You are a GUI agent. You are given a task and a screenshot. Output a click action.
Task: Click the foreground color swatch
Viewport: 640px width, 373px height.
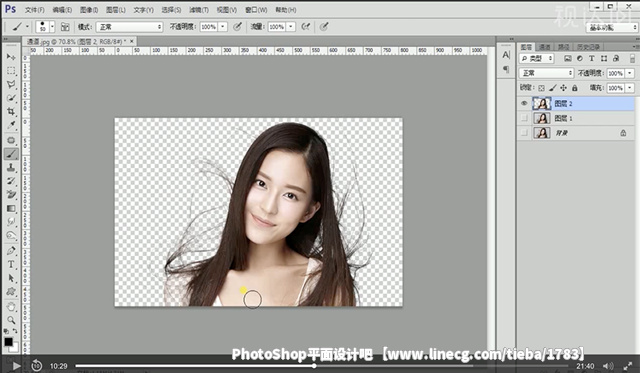(x=9, y=342)
